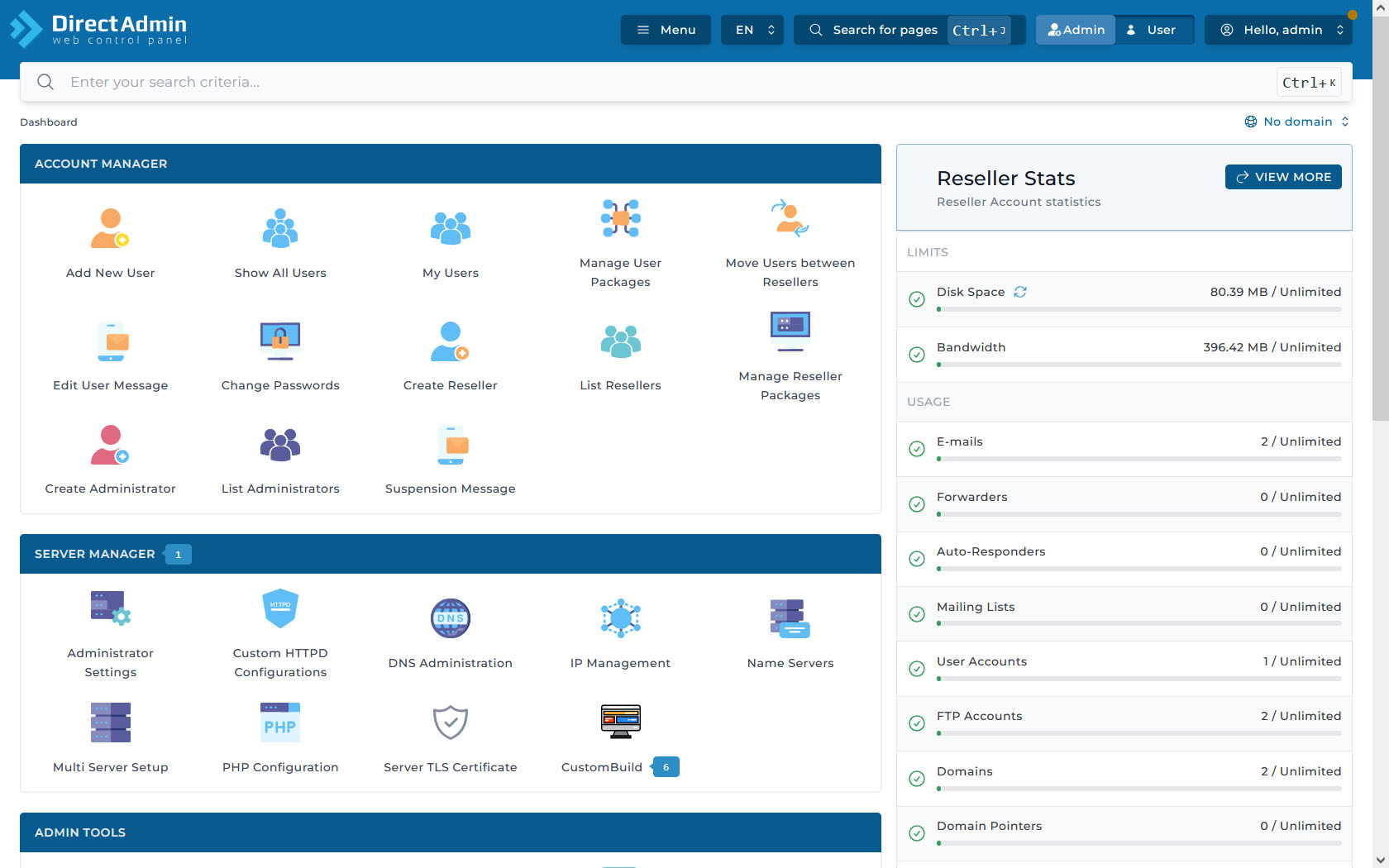Switch to Admin access level

coord(1076,30)
